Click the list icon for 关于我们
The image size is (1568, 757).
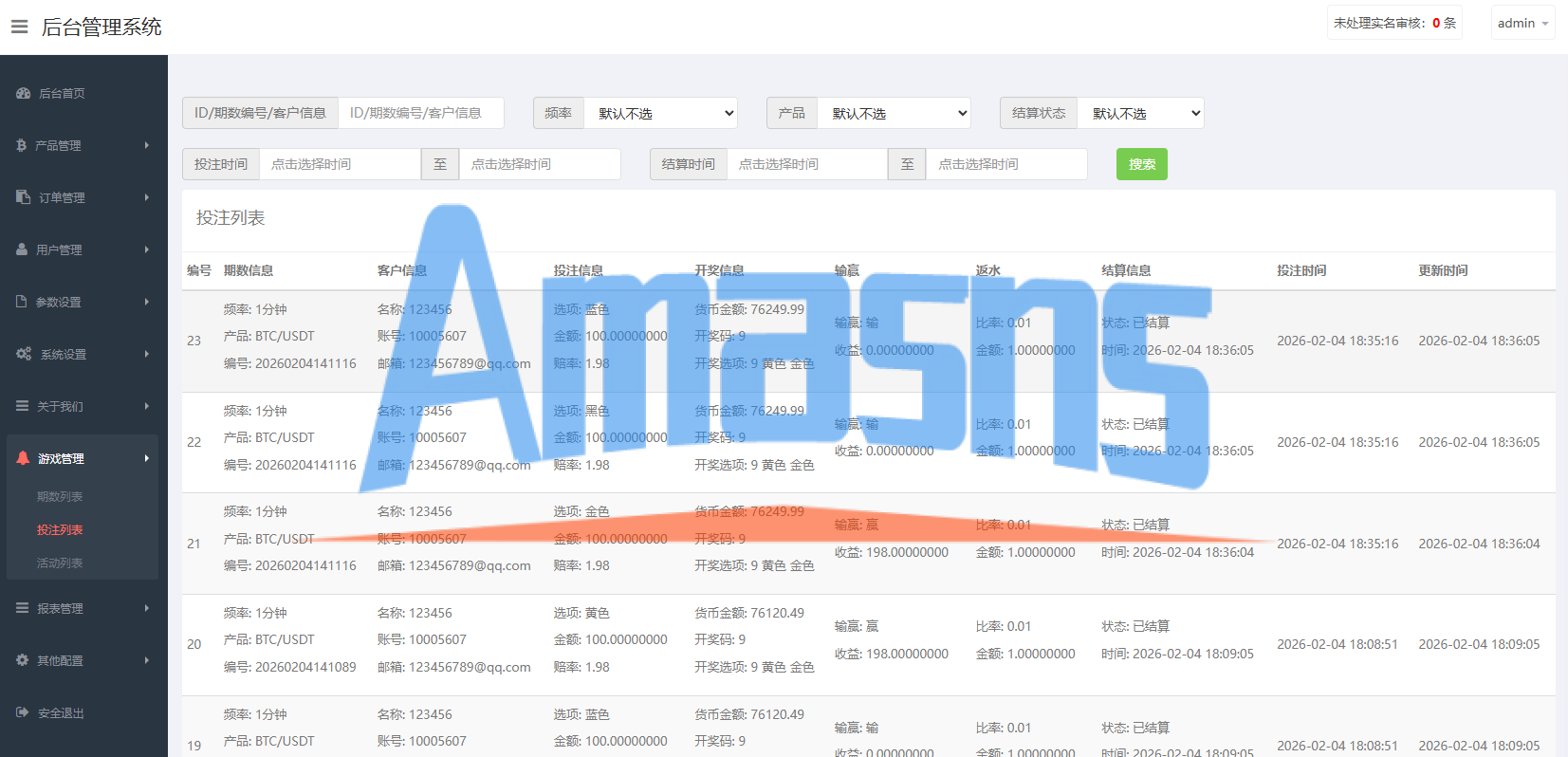(x=22, y=406)
